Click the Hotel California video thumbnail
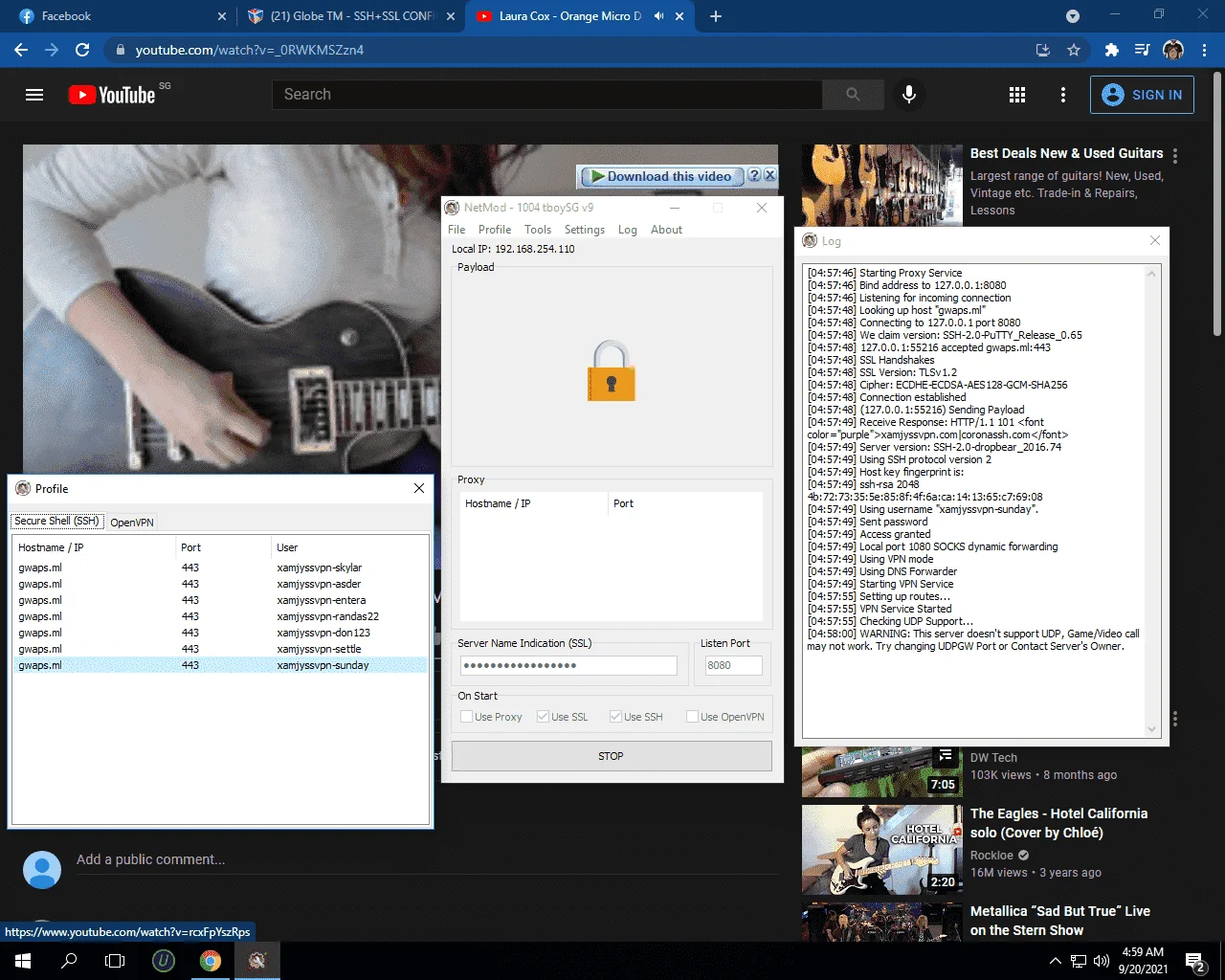 pyautogui.click(x=882, y=850)
